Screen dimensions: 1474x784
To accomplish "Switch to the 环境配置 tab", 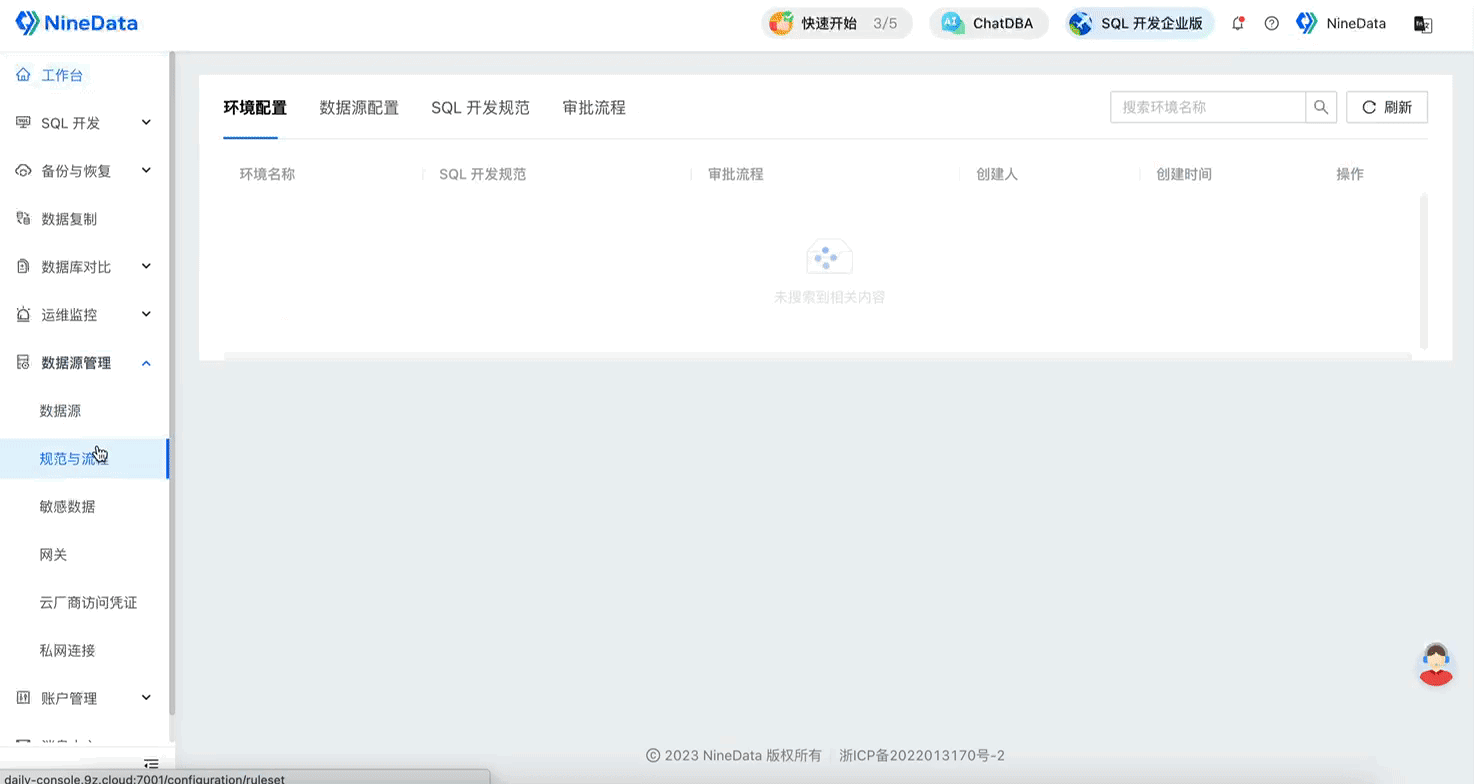I will pos(255,108).
